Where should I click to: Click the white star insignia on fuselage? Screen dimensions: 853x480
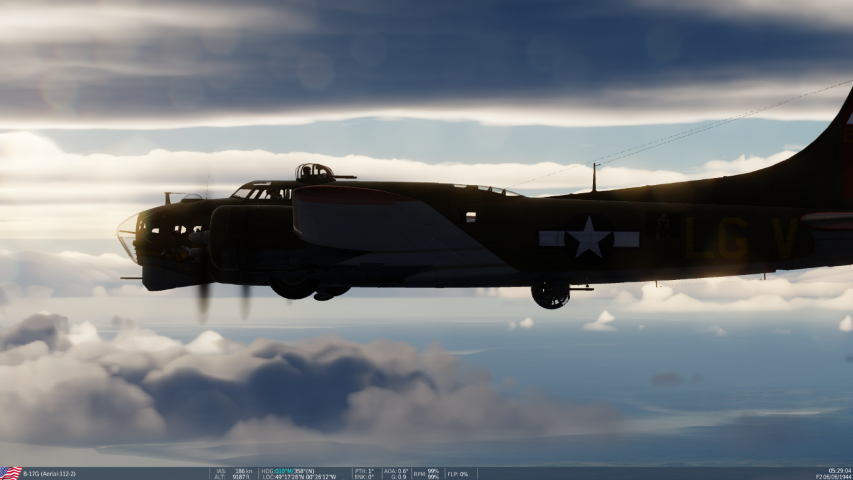(x=588, y=238)
